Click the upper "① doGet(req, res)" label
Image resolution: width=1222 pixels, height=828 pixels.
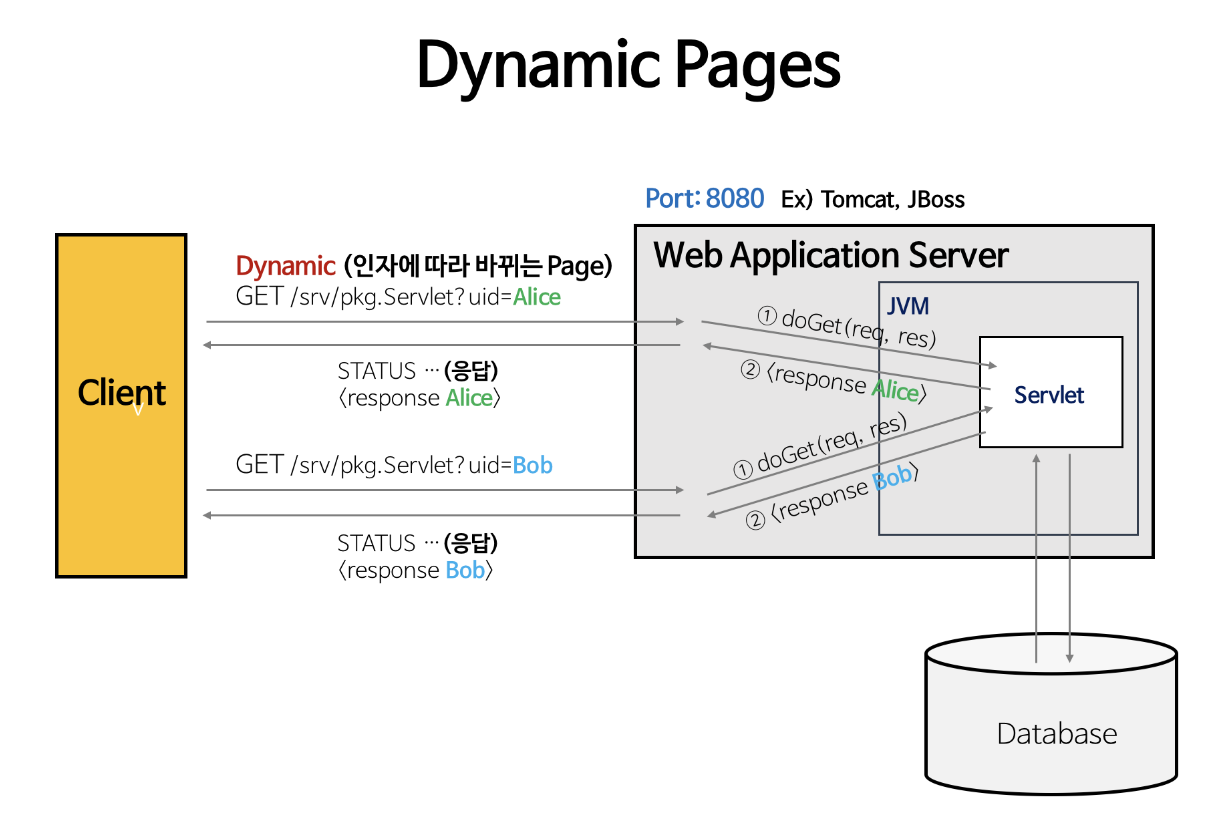click(x=847, y=327)
